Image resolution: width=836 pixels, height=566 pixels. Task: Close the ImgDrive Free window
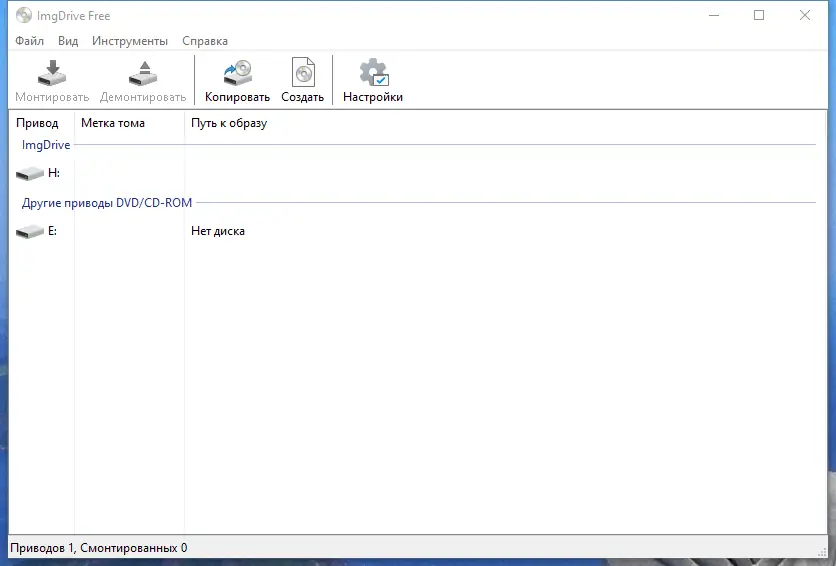(x=805, y=15)
